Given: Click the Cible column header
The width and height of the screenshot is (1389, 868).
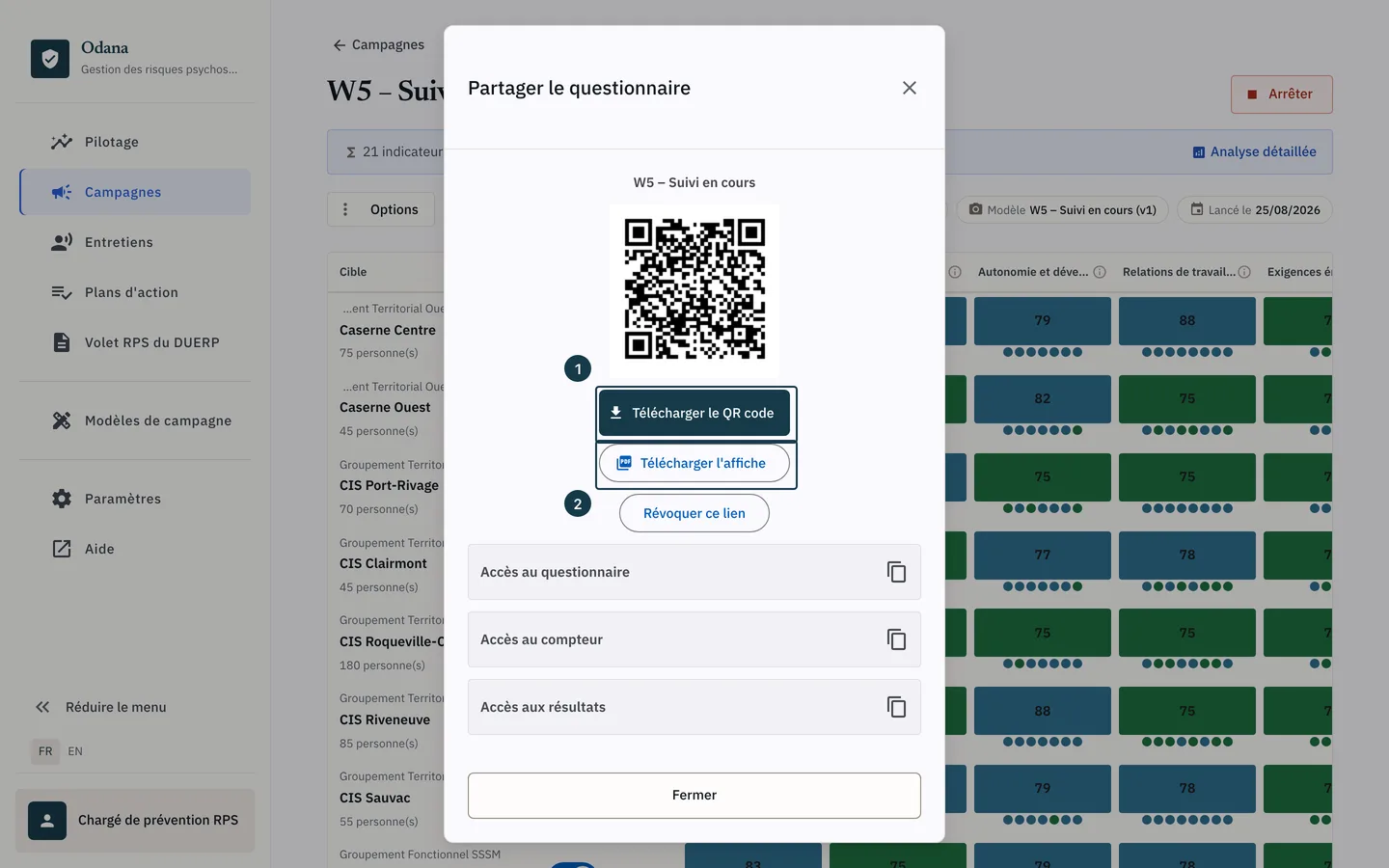Looking at the screenshot, I should (353, 272).
